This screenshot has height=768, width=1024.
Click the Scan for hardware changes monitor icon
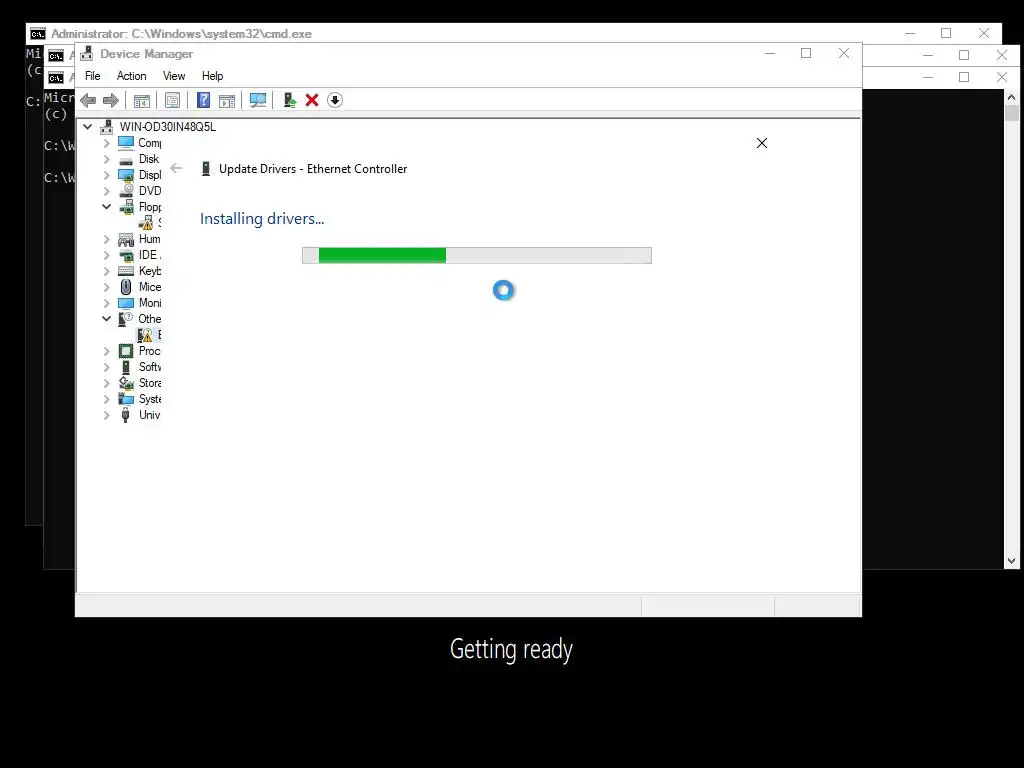tap(258, 100)
